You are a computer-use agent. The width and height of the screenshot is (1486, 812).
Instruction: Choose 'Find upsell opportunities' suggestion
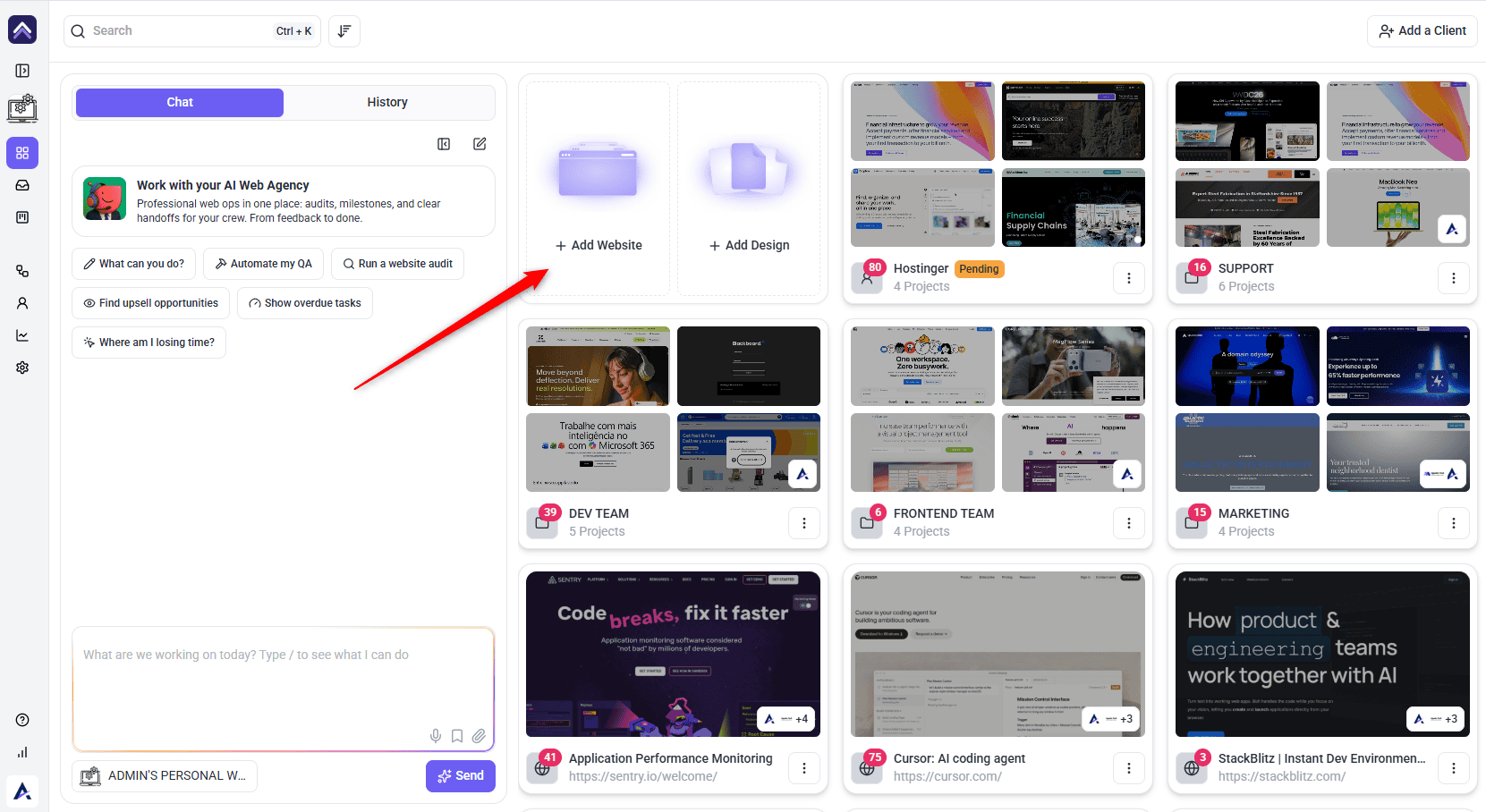click(x=150, y=303)
